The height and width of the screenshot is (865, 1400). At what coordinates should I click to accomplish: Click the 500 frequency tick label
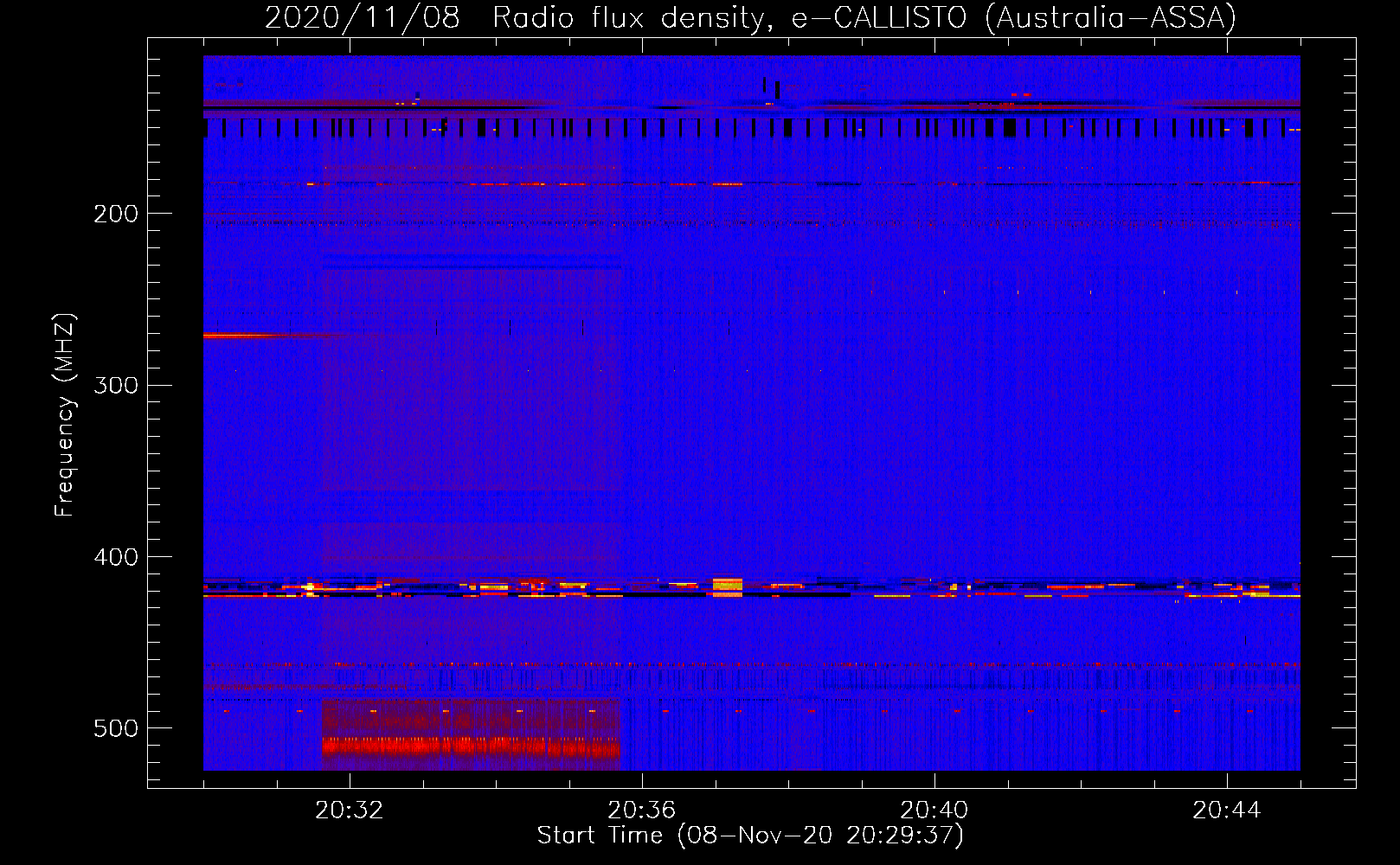click(116, 728)
